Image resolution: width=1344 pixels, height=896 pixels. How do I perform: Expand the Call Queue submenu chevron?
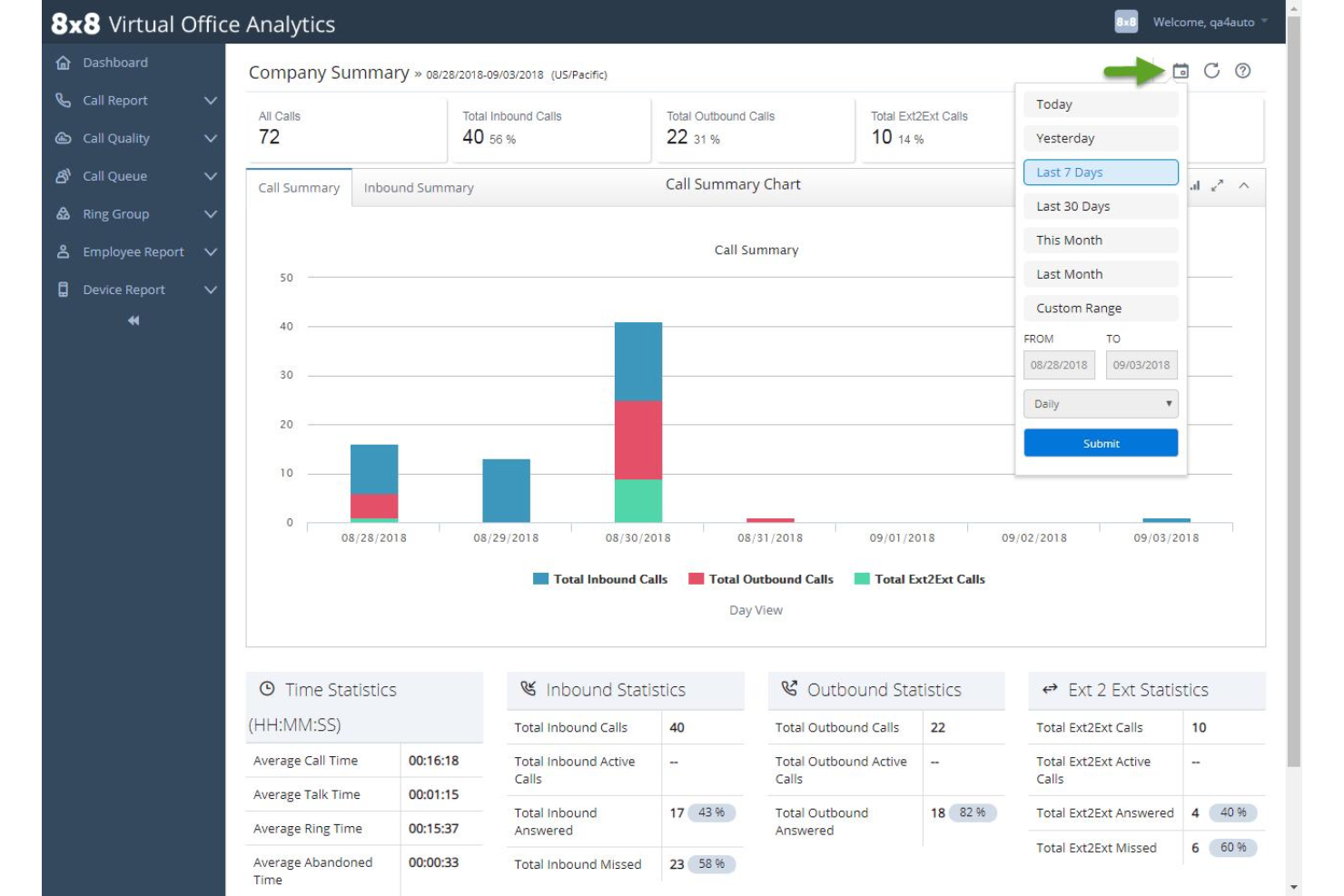pyautogui.click(x=211, y=176)
